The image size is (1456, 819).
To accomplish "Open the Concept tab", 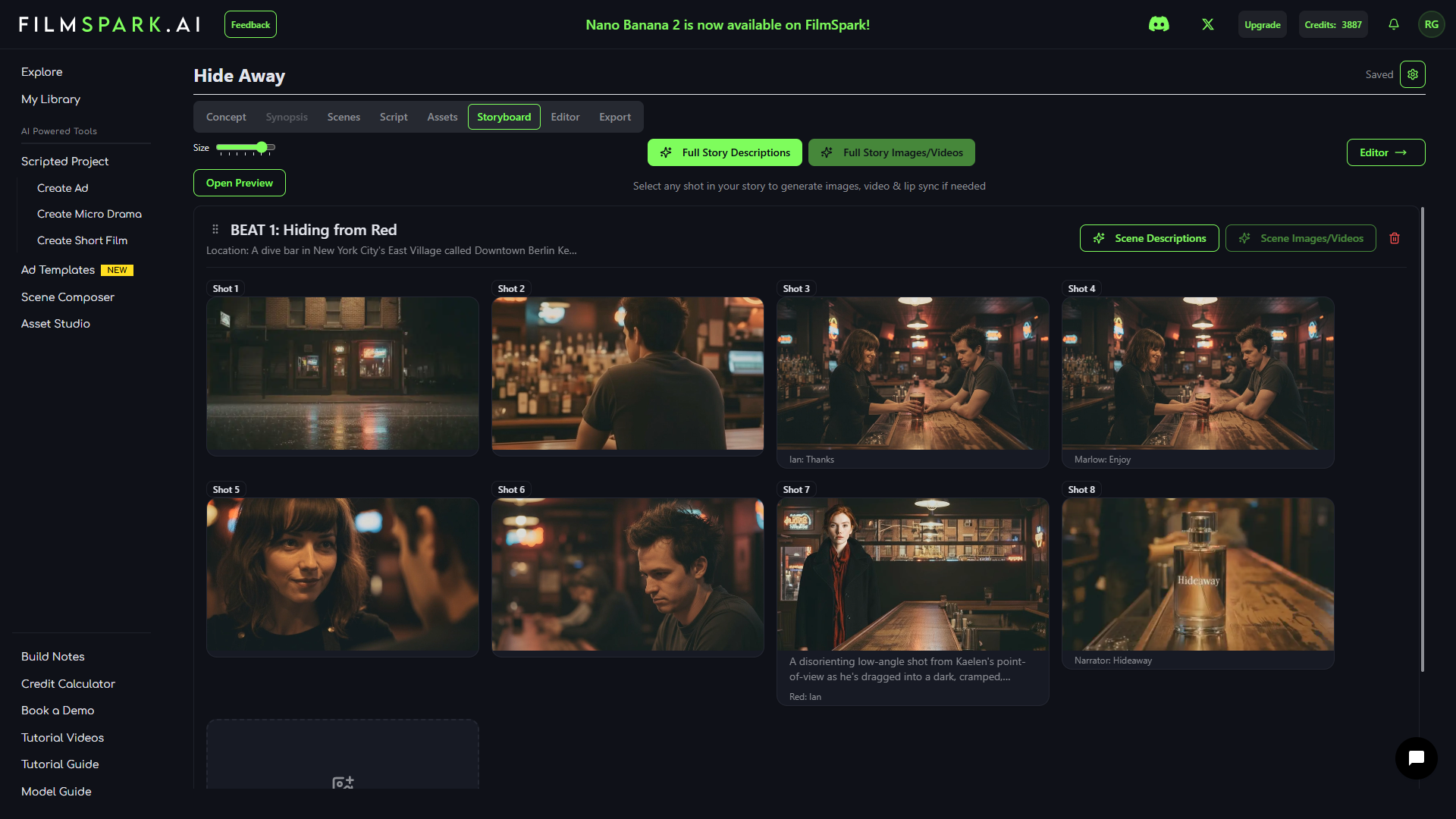I will click(x=226, y=117).
